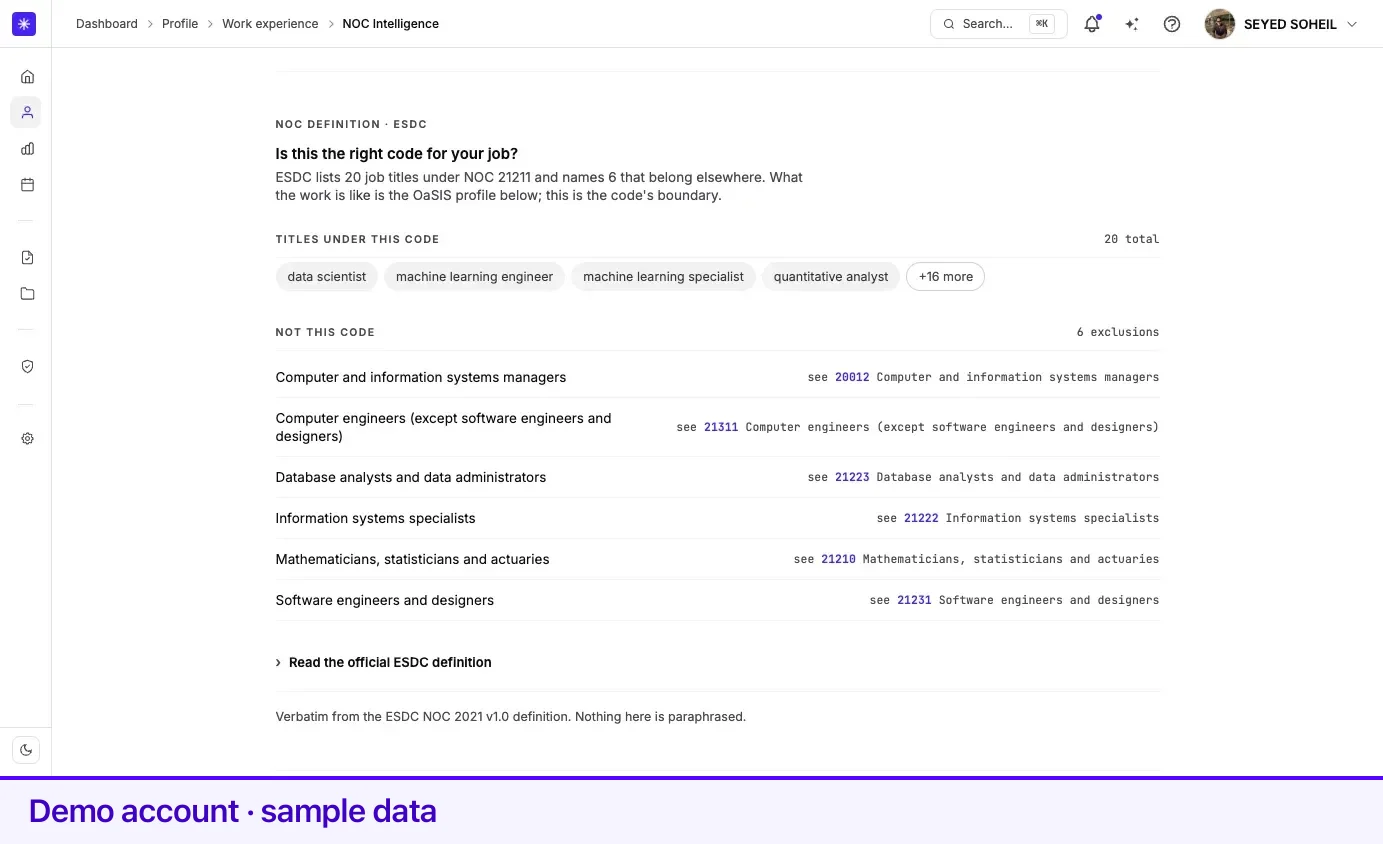Go to Work experience breadcrumb
The width and height of the screenshot is (1383, 844).
click(x=270, y=23)
